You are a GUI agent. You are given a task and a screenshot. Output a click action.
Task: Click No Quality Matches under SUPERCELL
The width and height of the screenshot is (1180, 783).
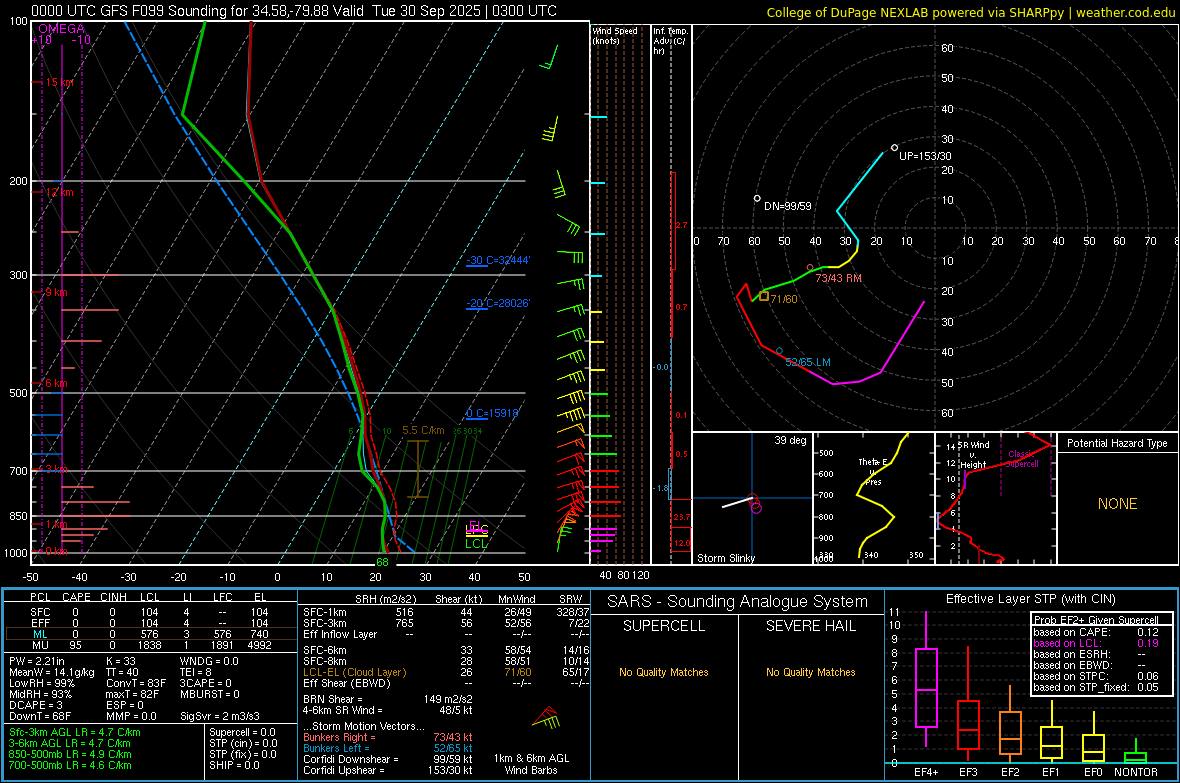pos(664,672)
